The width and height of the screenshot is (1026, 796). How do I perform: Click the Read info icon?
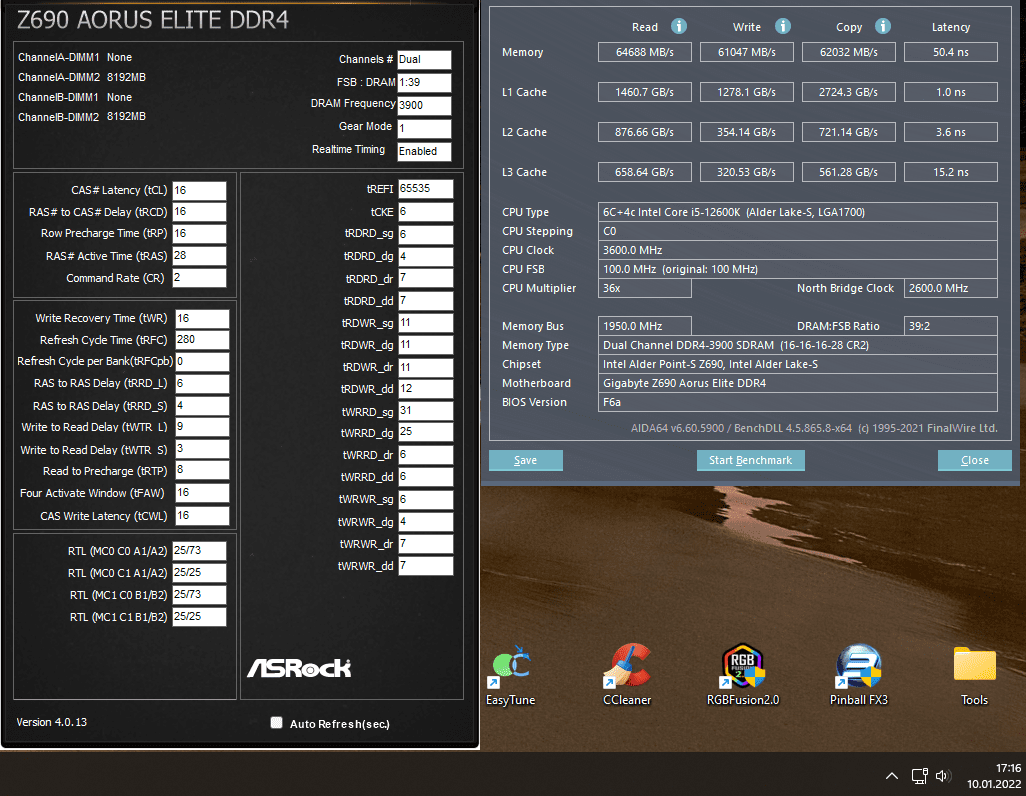point(679,26)
